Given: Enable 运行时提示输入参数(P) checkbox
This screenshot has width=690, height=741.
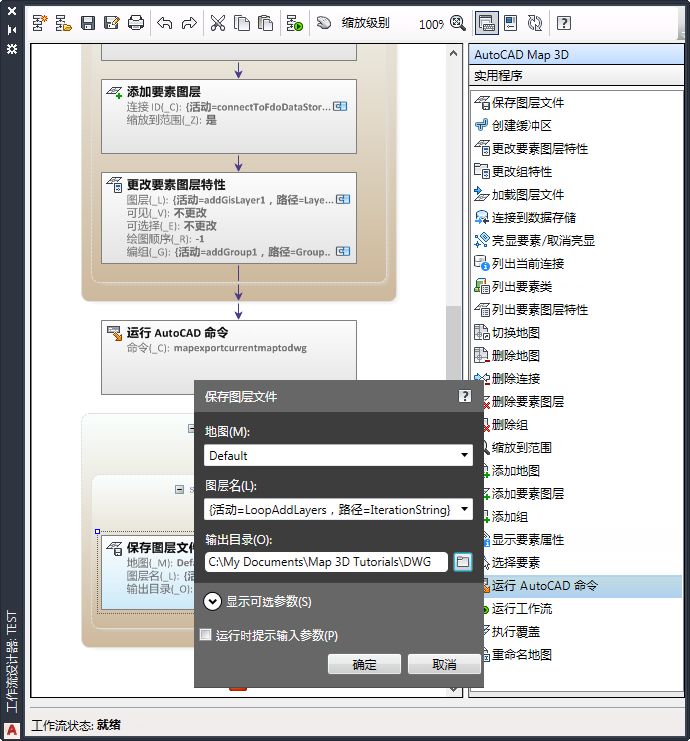Looking at the screenshot, I should tap(206, 634).
